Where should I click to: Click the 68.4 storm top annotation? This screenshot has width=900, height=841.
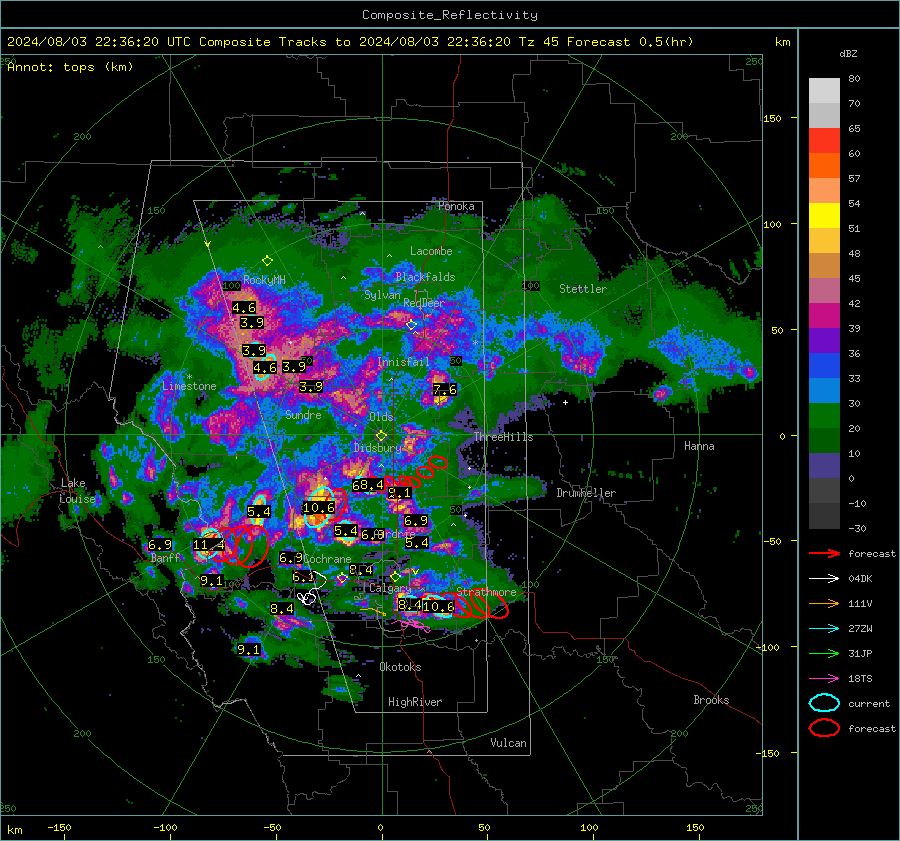[x=367, y=485]
